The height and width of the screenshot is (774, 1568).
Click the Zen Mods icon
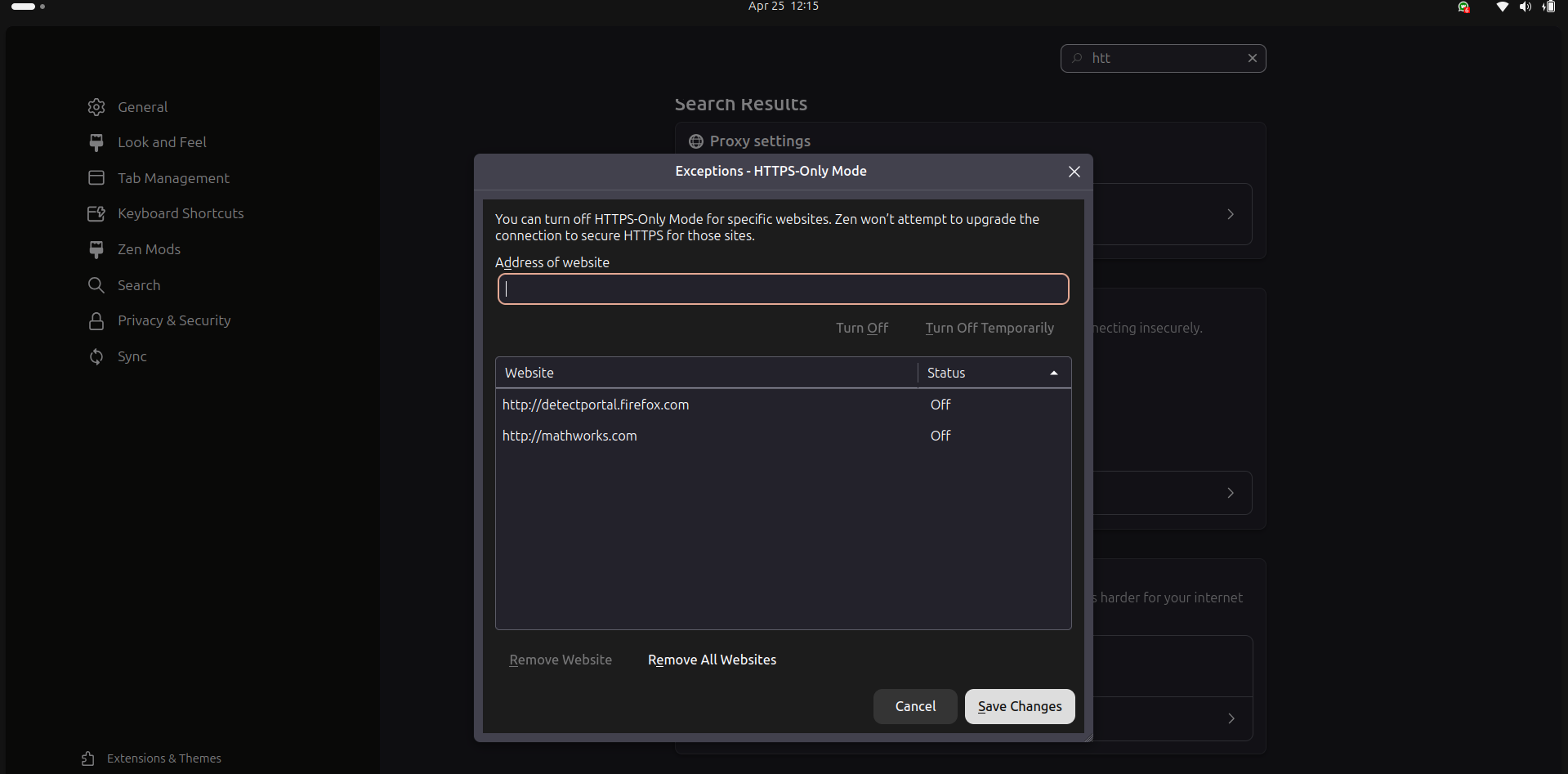coord(96,249)
